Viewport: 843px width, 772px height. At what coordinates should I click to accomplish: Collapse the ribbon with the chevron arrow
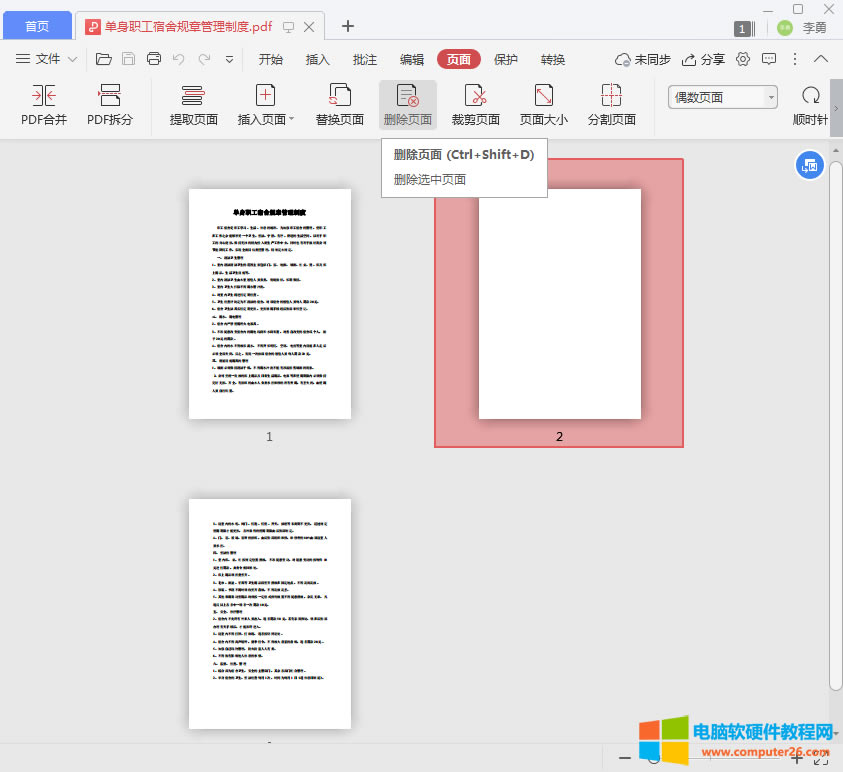tap(821, 59)
